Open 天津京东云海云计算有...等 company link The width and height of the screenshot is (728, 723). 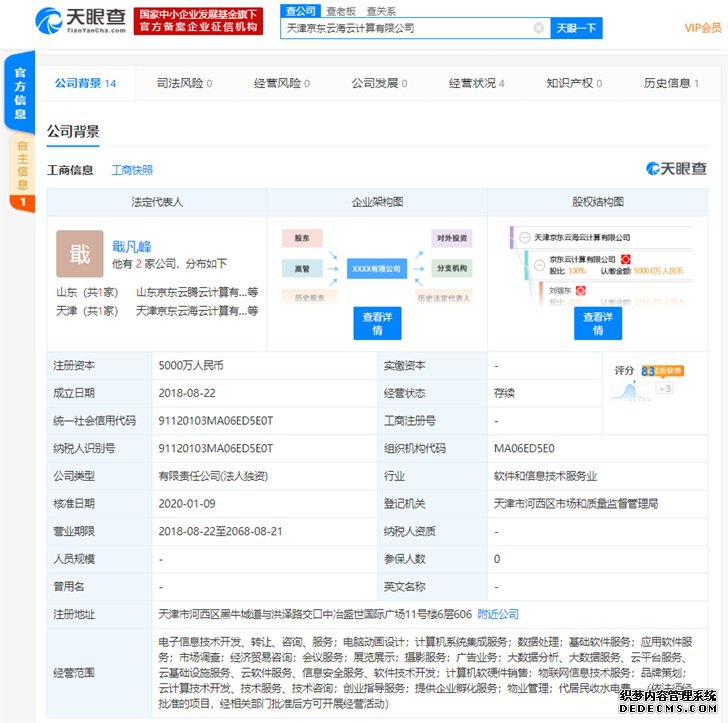(x=197, y=311)
